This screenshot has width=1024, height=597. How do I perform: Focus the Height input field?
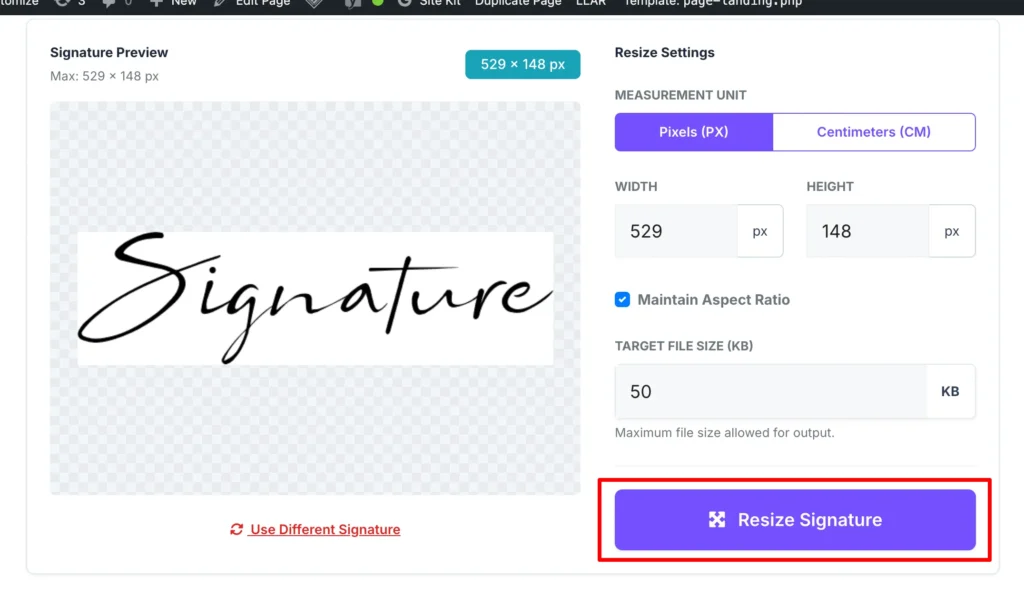(x=867, y=231)
